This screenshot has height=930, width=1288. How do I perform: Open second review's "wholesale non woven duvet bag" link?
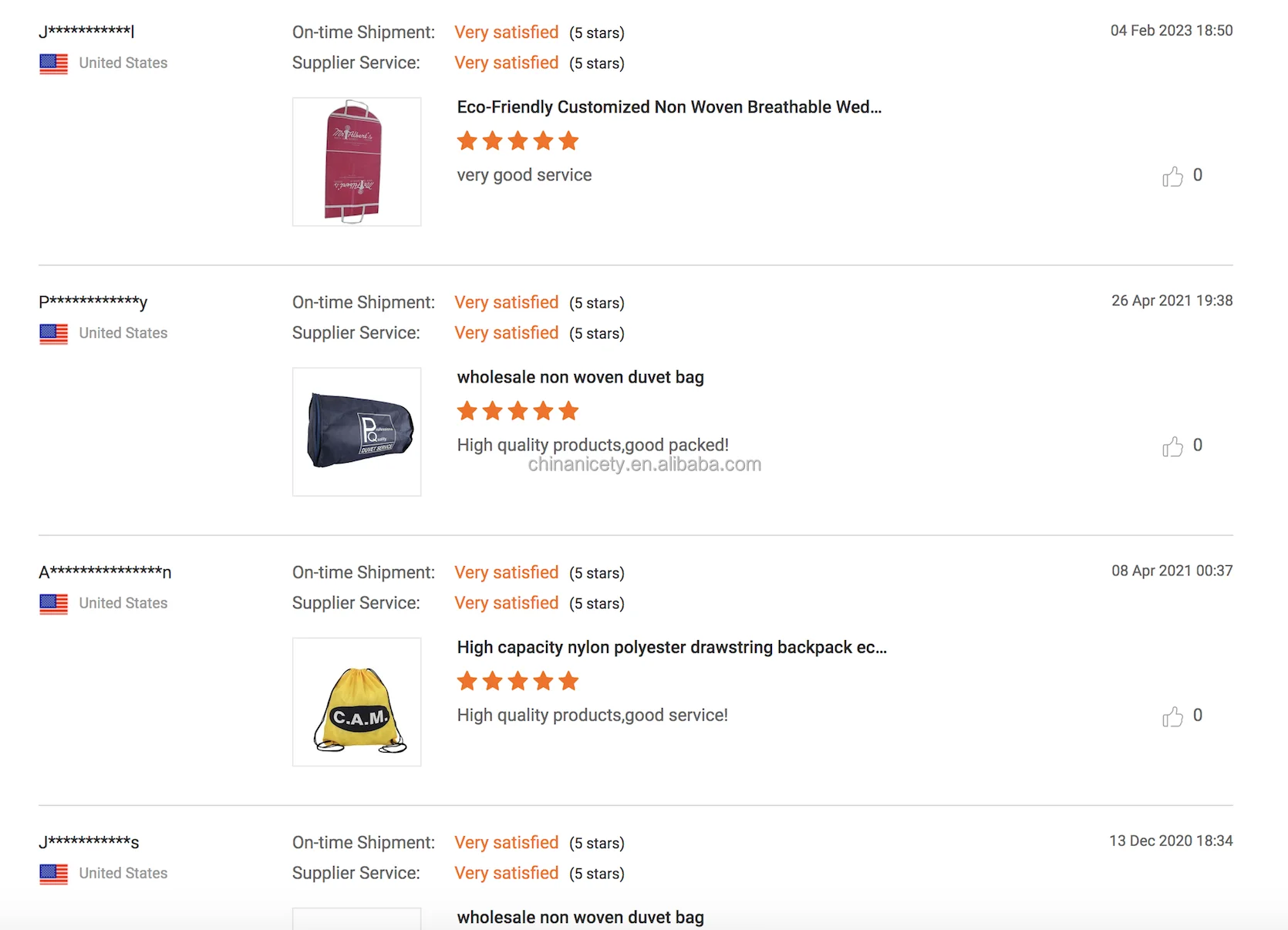(580, 377)
